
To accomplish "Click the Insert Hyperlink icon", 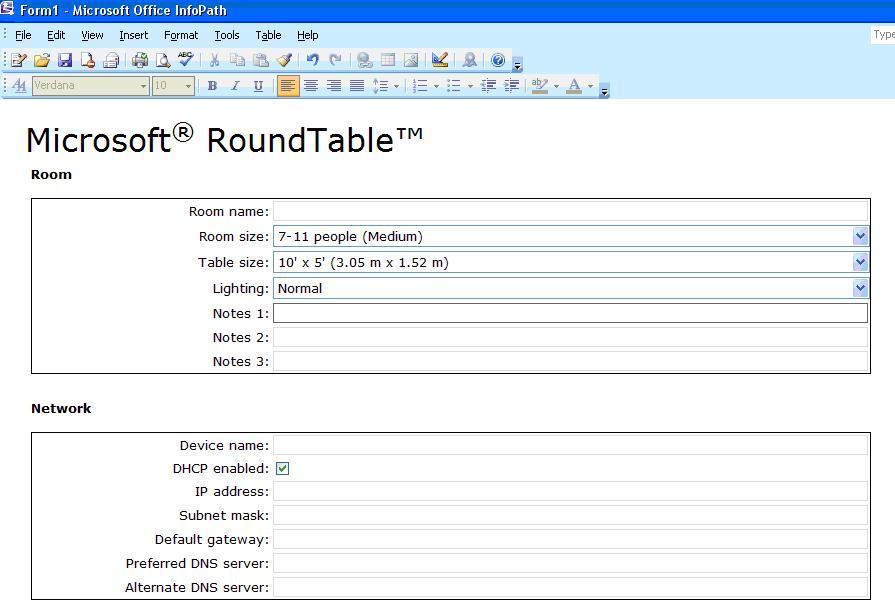I will [x=364, y=60].
